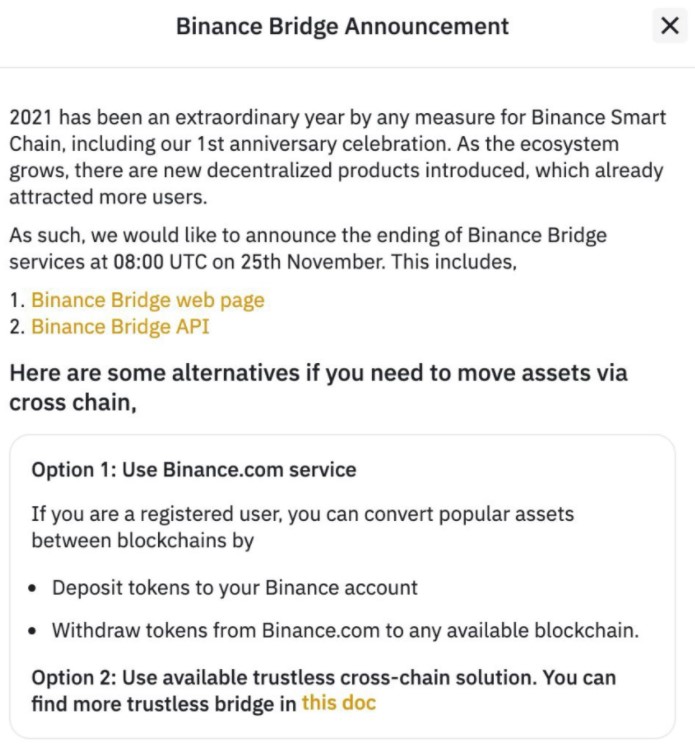Close the Binance Bridge Announcement dialog
This screenshot has width=695, height=756.
(669, 27)
